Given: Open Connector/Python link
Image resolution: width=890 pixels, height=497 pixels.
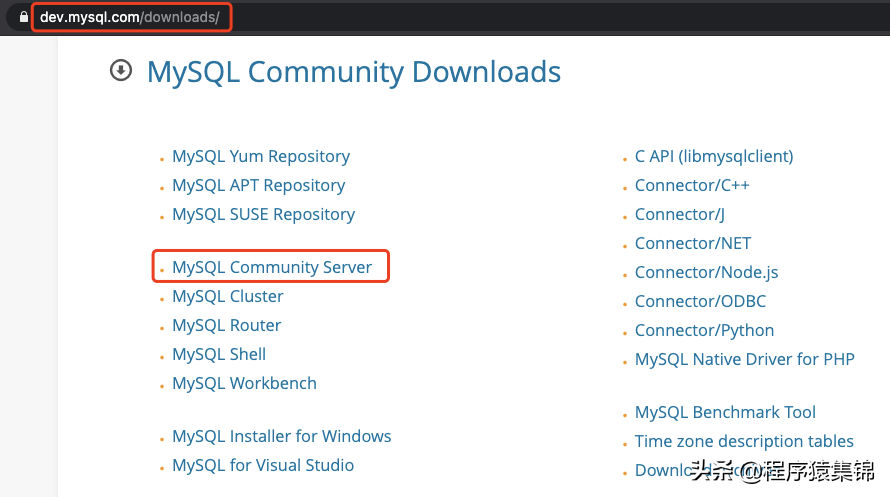Looking at the screenshot, I should click(704, 330).
